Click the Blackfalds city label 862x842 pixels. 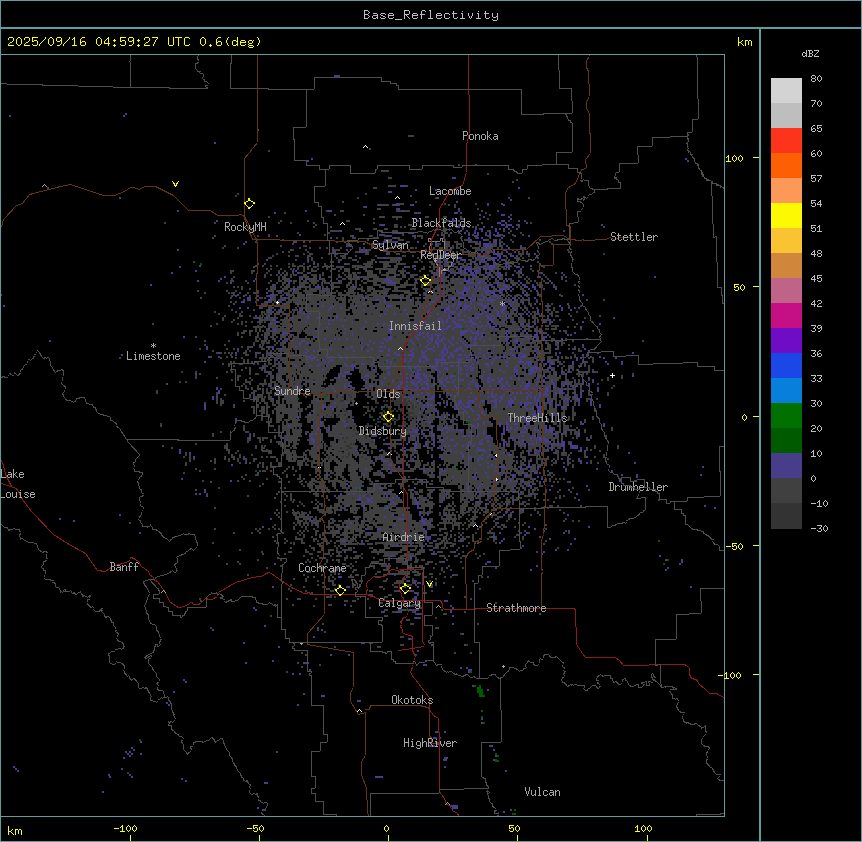[441, 223]
